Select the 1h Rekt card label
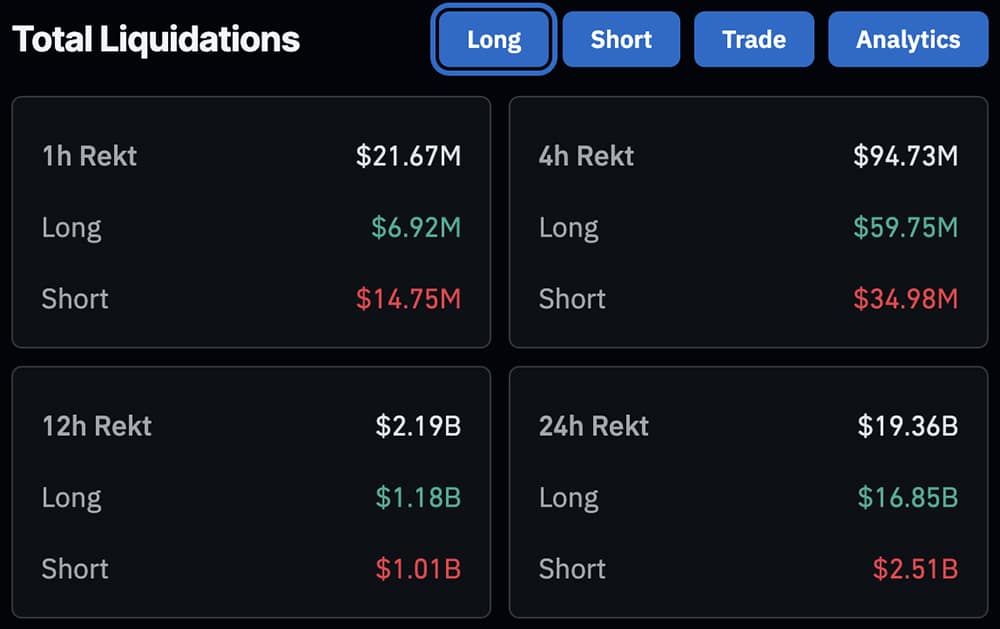 pyautogui.click(x=89, y=156)
